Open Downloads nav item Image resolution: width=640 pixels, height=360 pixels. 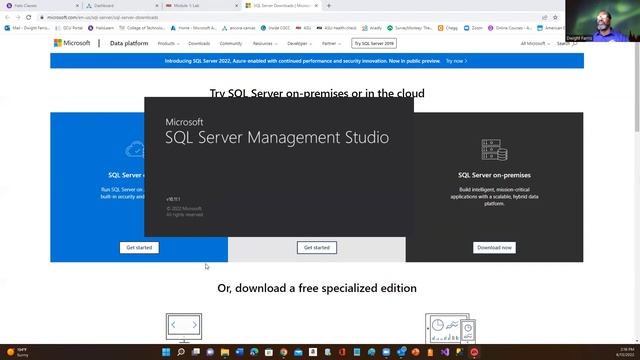pos(199,44)
